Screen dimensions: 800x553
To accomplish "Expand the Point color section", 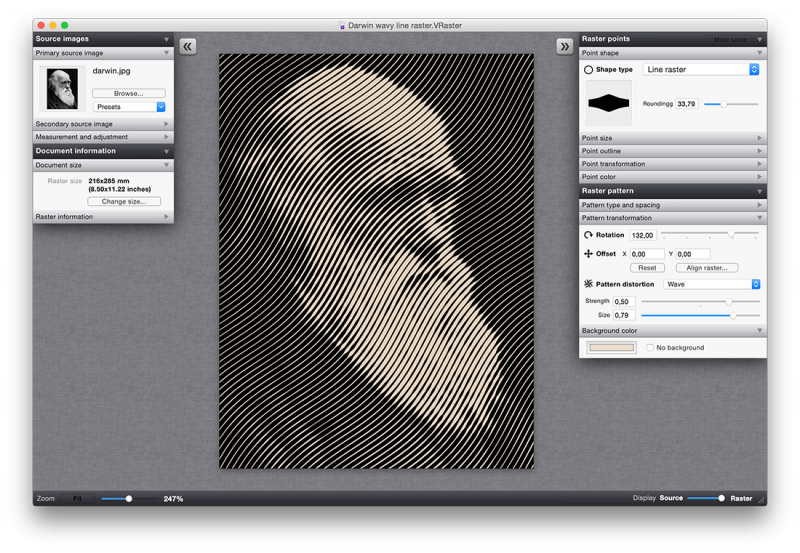I will pyautogui.click(x=673, y=177).
